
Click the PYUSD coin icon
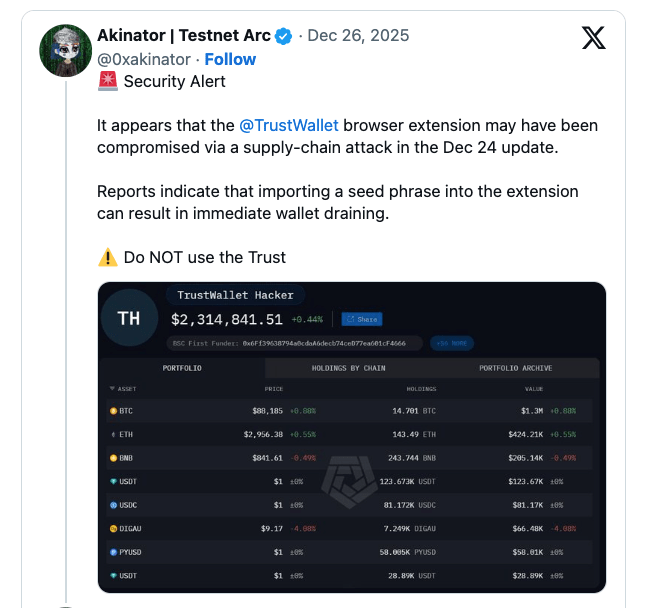pyautogui.click(x=114, y=552)
